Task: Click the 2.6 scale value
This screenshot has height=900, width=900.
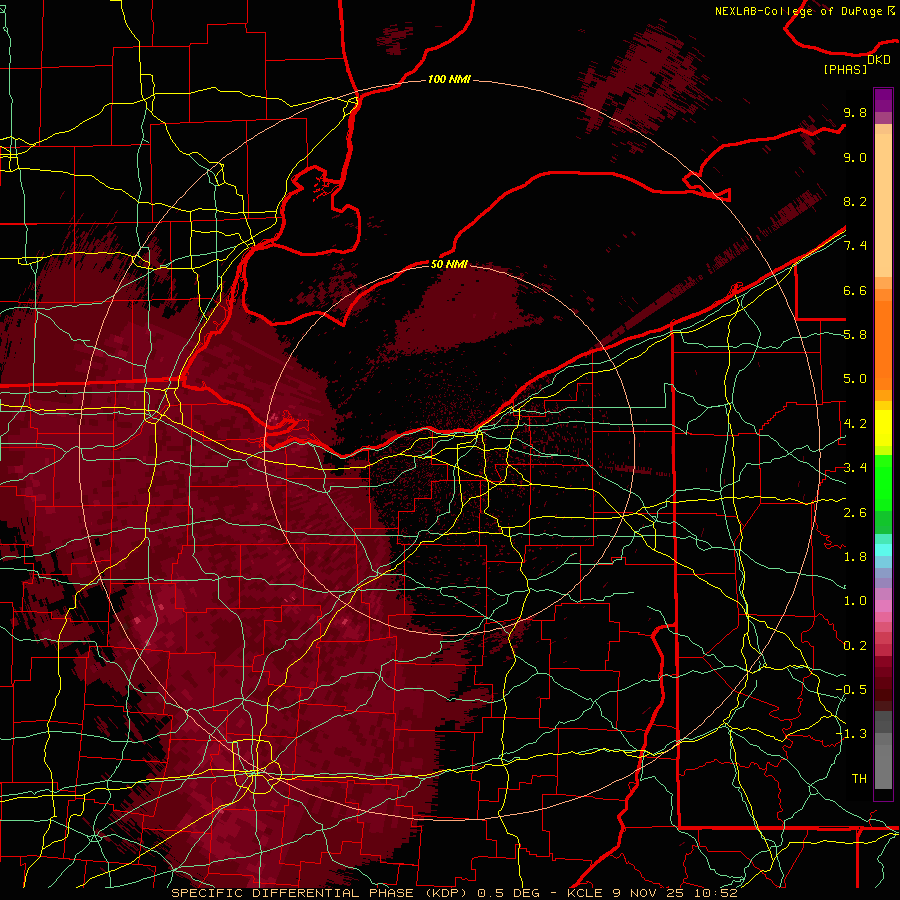Action: [x=855, y=512]
